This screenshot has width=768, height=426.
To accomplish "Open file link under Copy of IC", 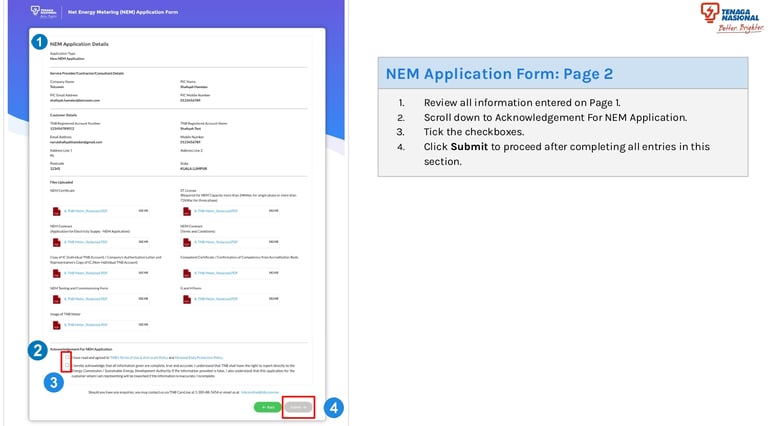I will 86,273.
